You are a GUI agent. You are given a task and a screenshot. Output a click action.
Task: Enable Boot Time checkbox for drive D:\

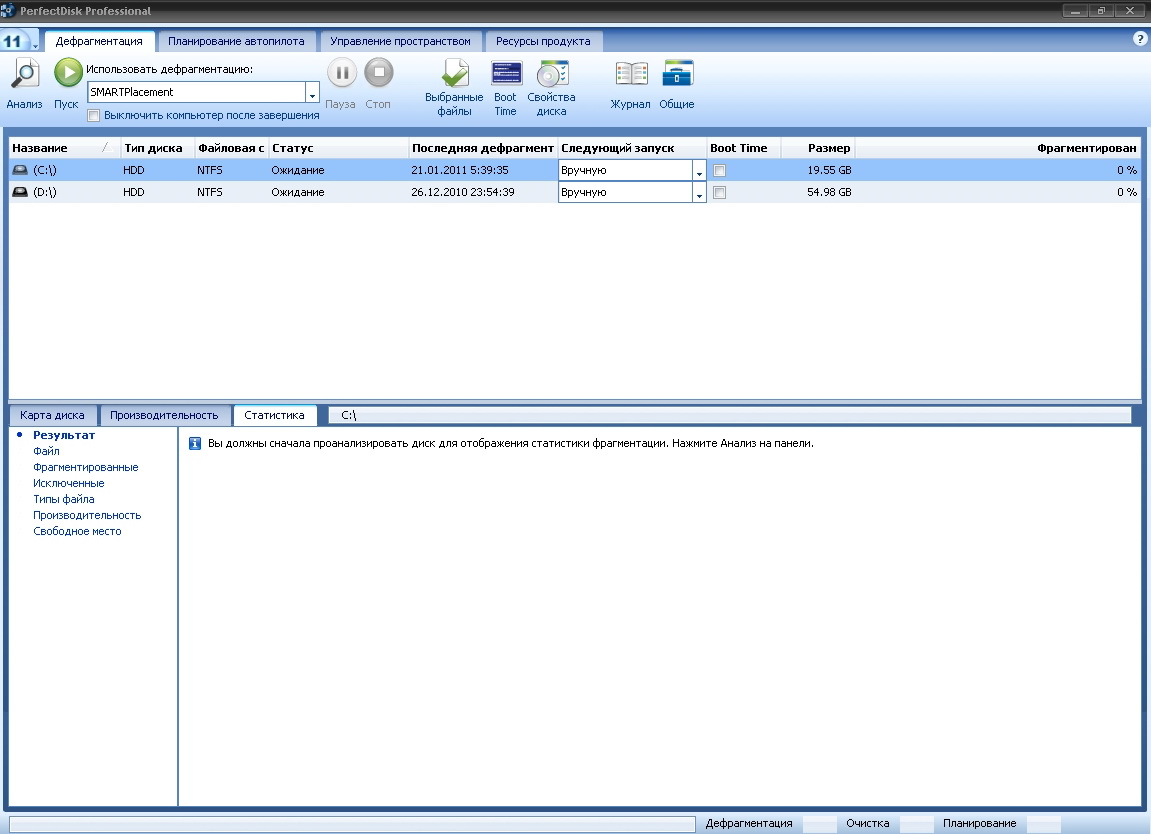[719, 192]
